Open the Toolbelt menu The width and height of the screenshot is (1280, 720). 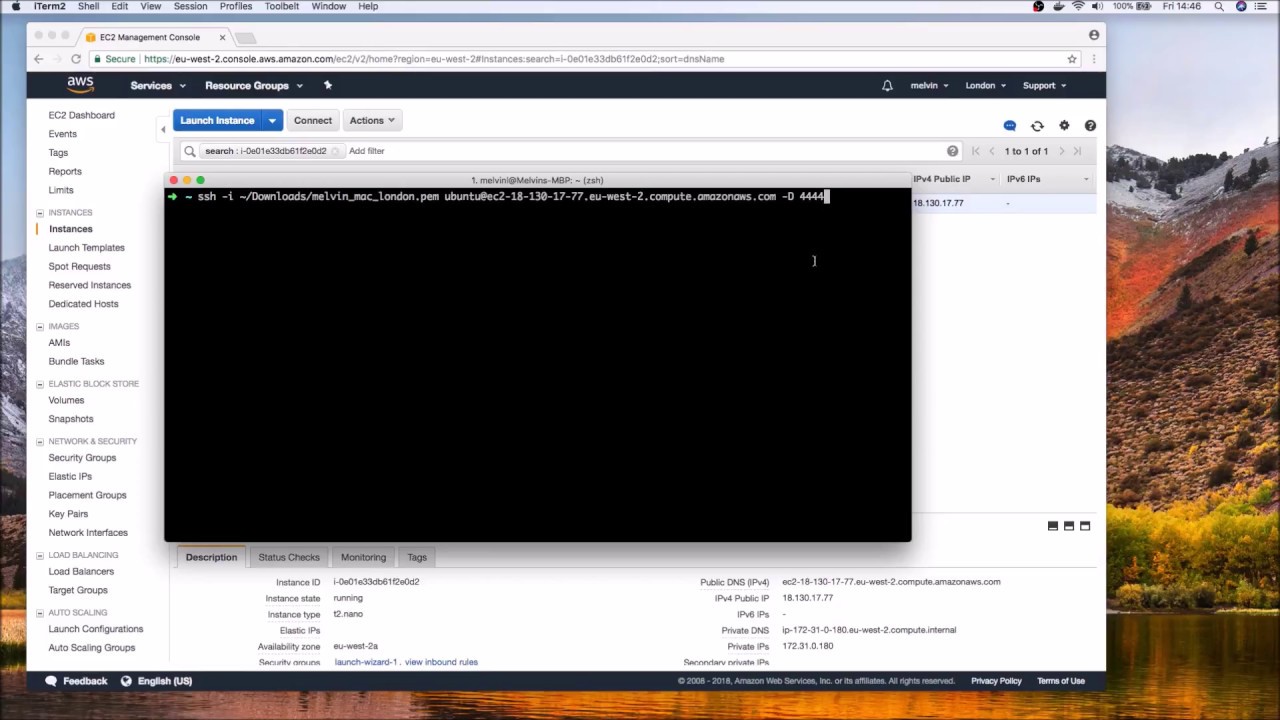click(x=282, y=6)
